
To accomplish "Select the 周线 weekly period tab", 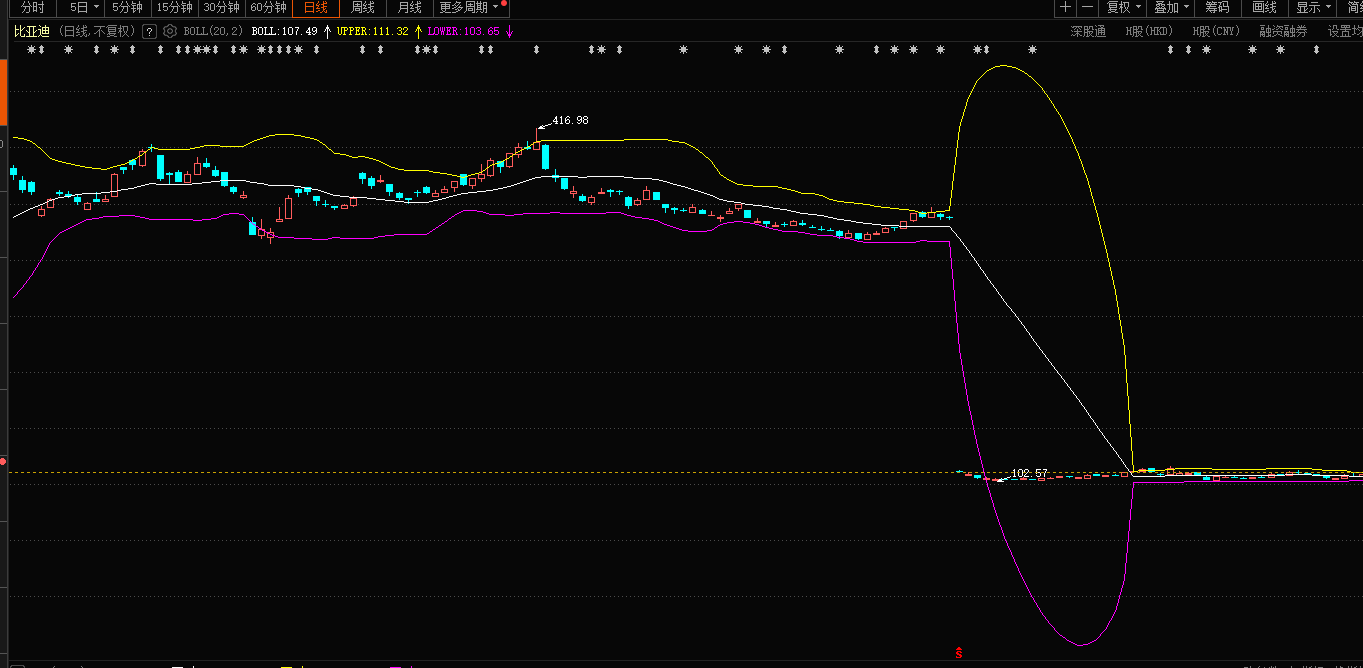I will click(363, 8).
